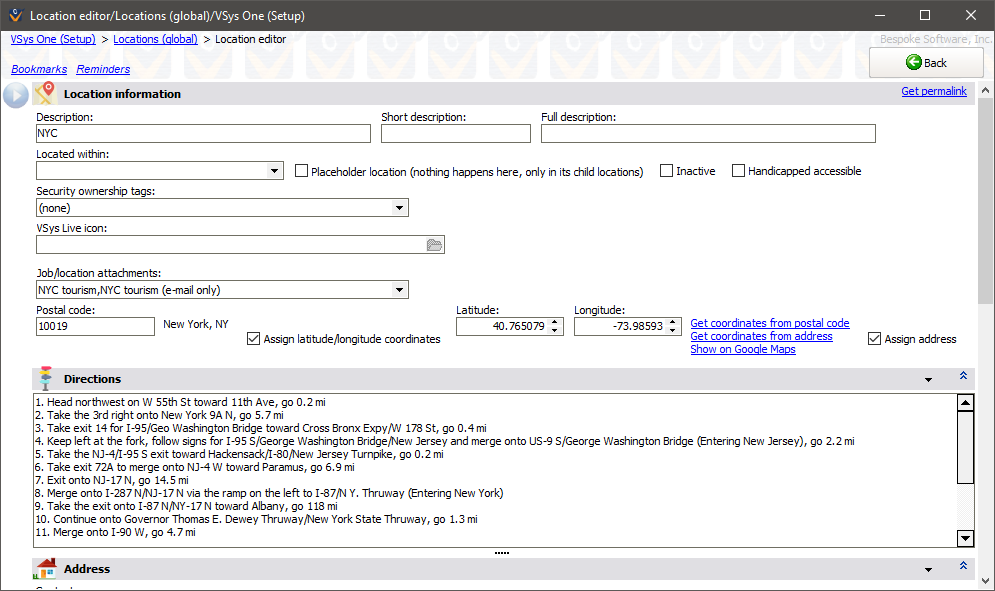Click the signpost icon in Directions header
The height and width of the screenshot is (591, 995).
pos(45,379)
